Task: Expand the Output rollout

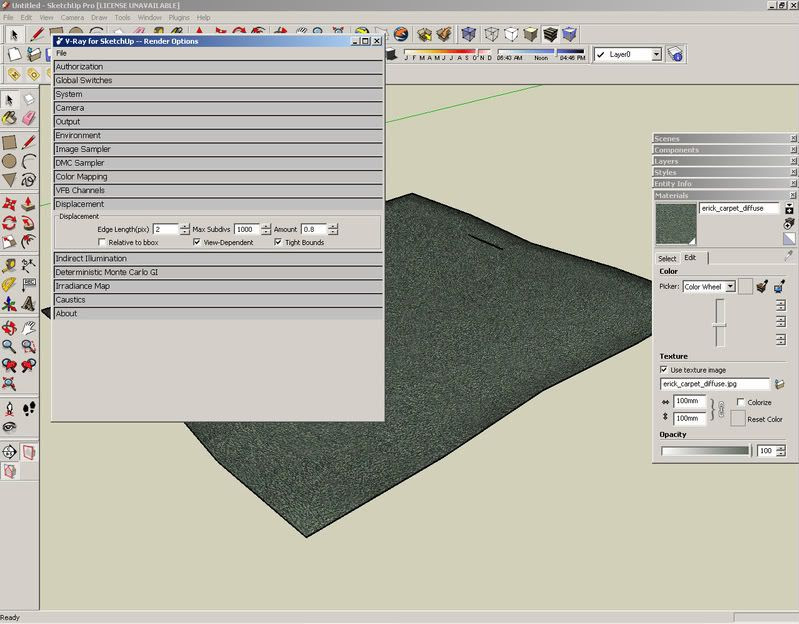Action: click(218, 122)
